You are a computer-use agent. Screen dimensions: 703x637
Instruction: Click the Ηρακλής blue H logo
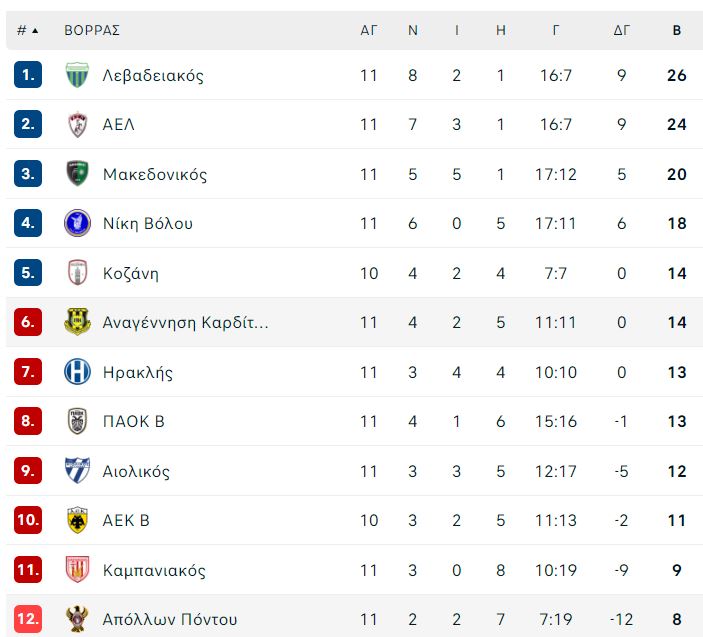point(77,372)
